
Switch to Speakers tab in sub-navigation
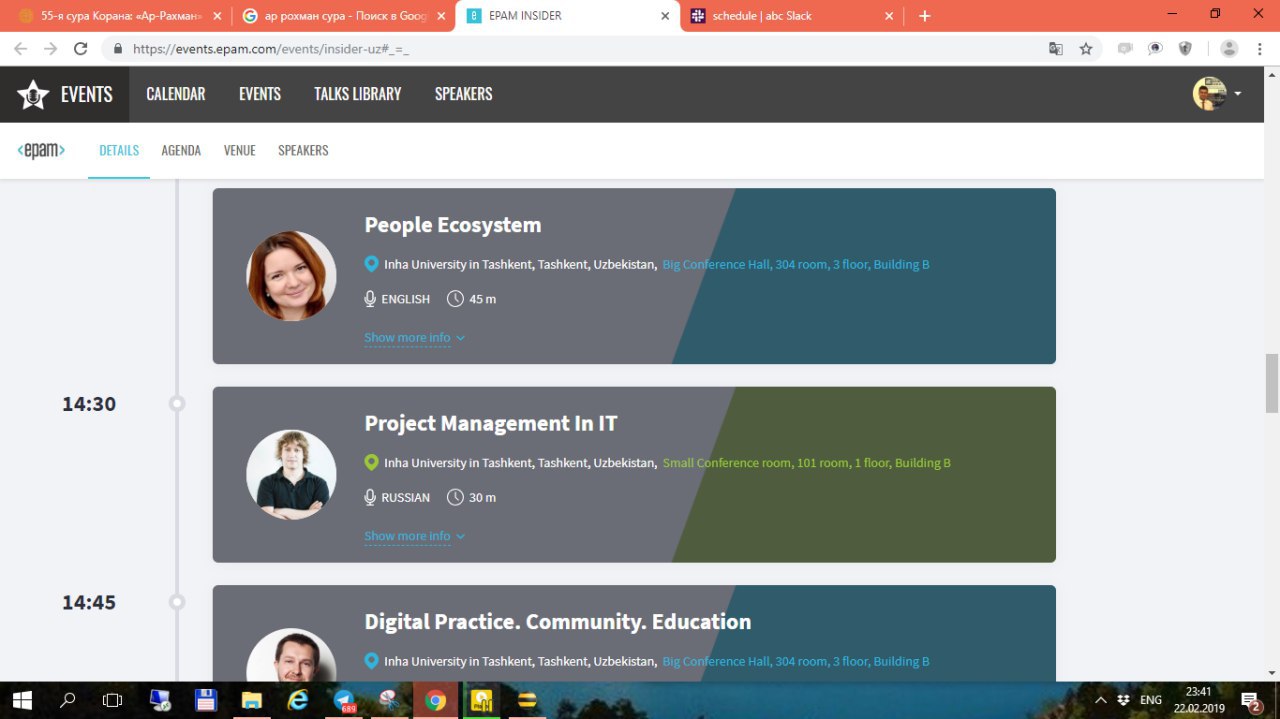pos(303,150)
